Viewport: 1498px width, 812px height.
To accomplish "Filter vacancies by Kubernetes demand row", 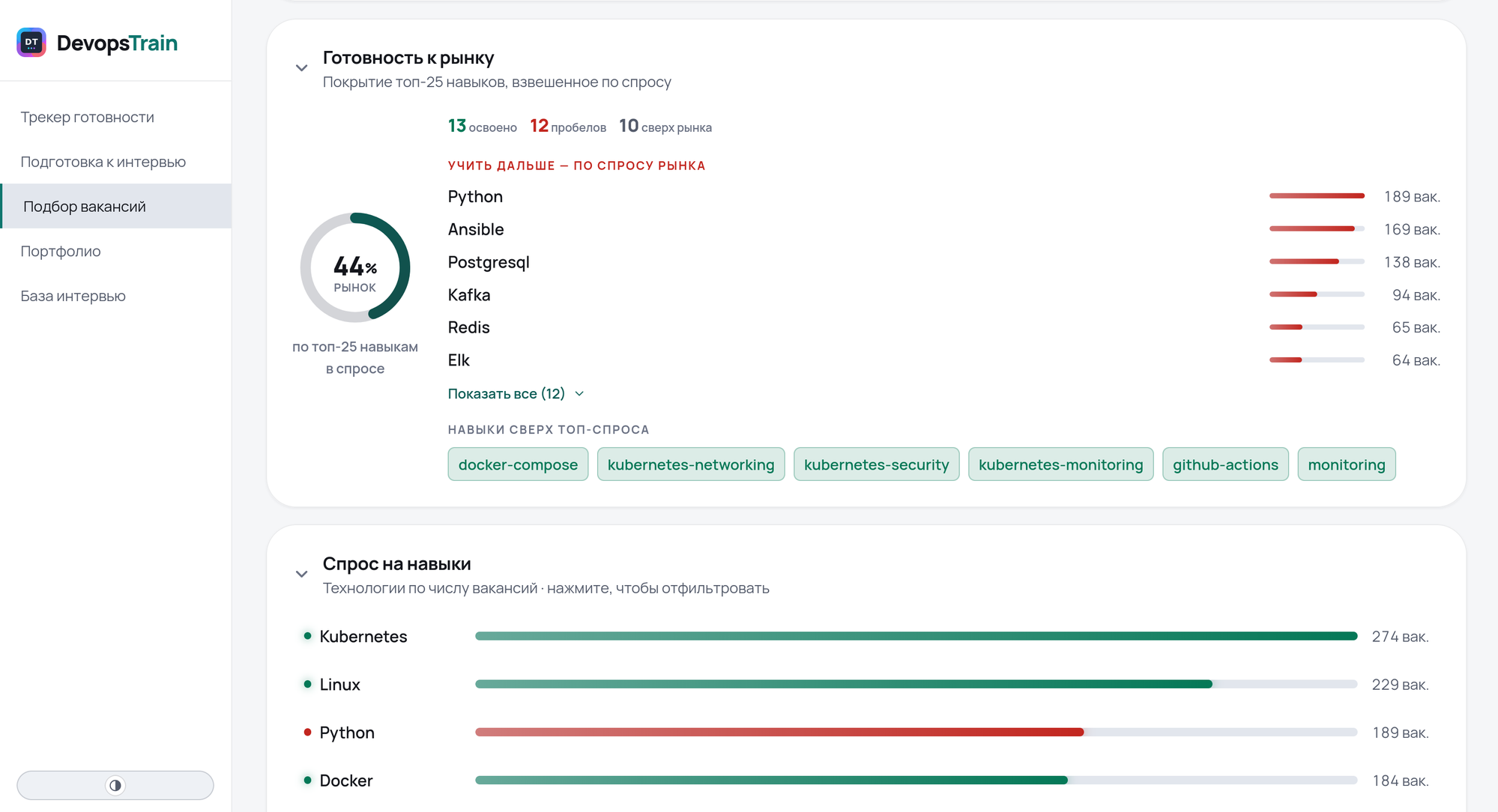I will (866, 636).
